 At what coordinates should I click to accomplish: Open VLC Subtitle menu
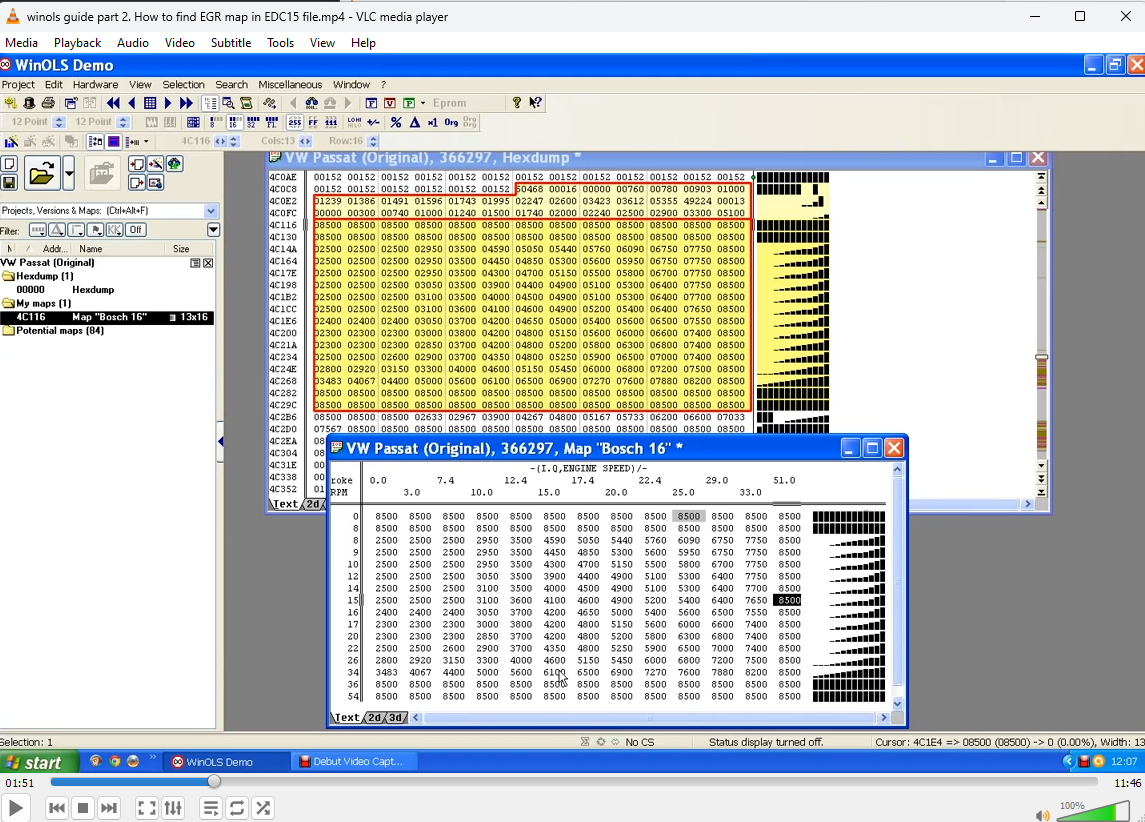231,43
